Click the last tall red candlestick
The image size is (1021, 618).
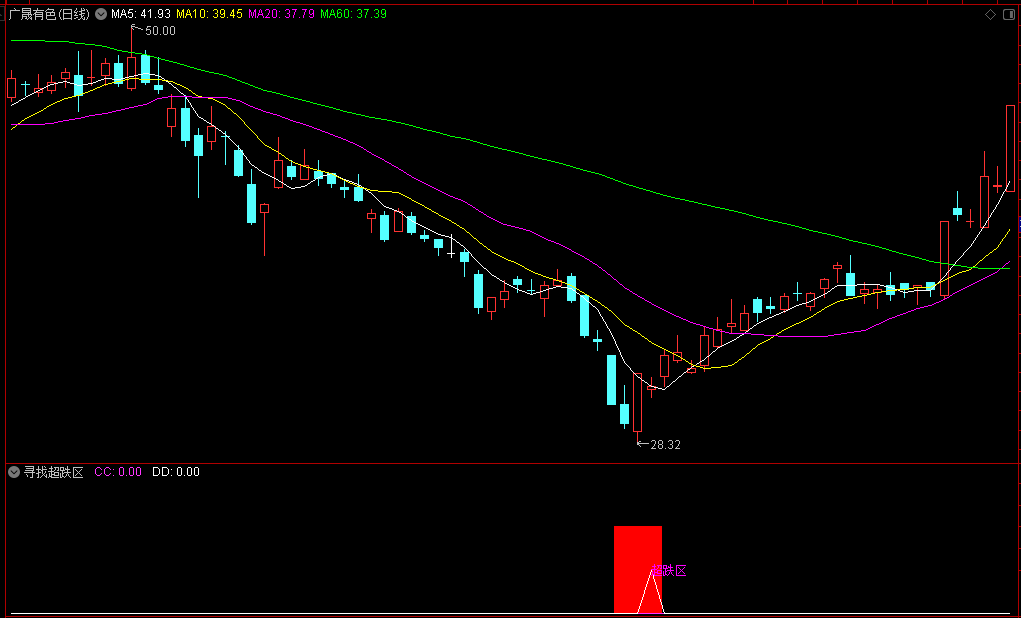tap(1011, 148)
